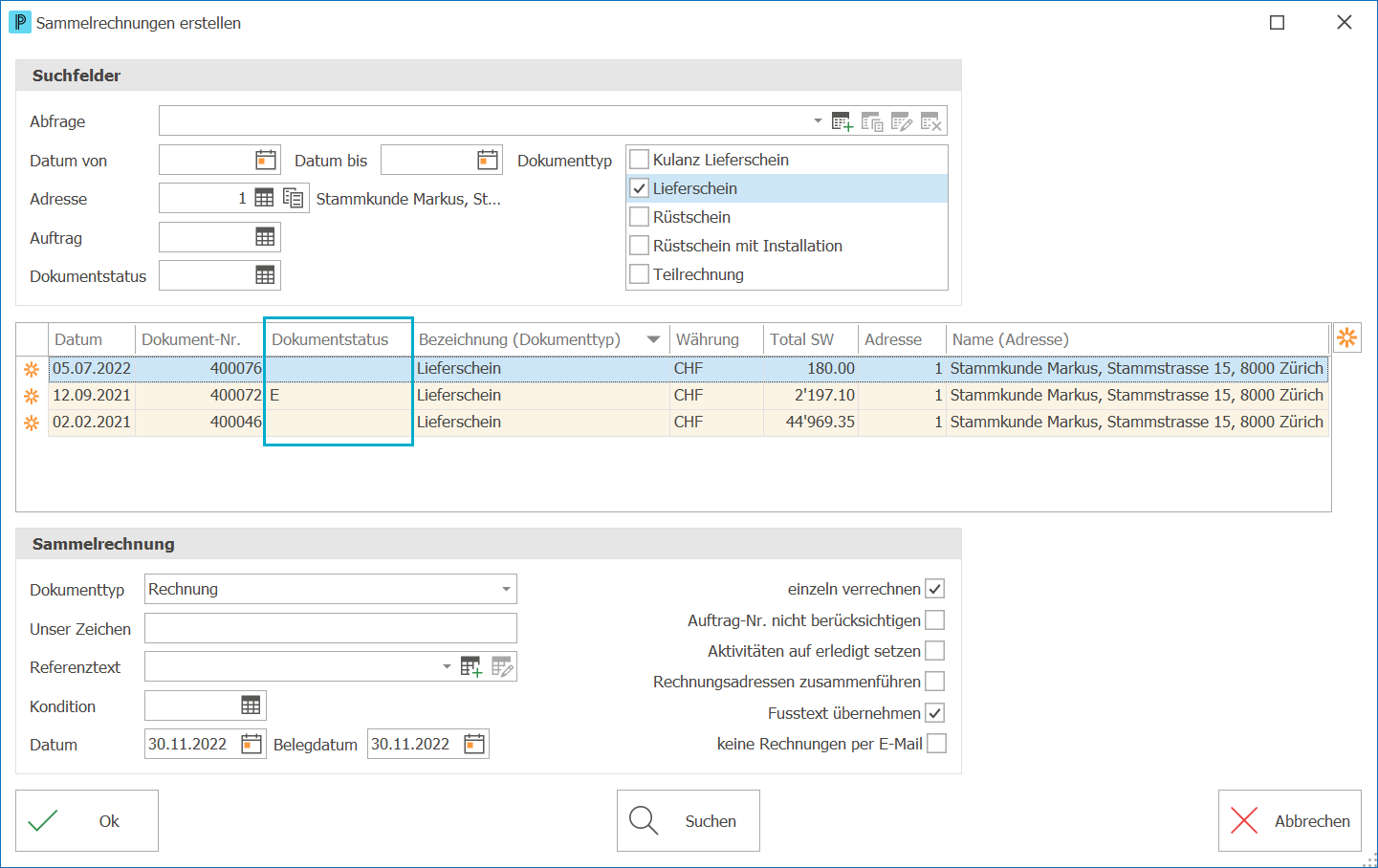
Task: Click the add query icon next to Abfrage
Action: point(842,121)
